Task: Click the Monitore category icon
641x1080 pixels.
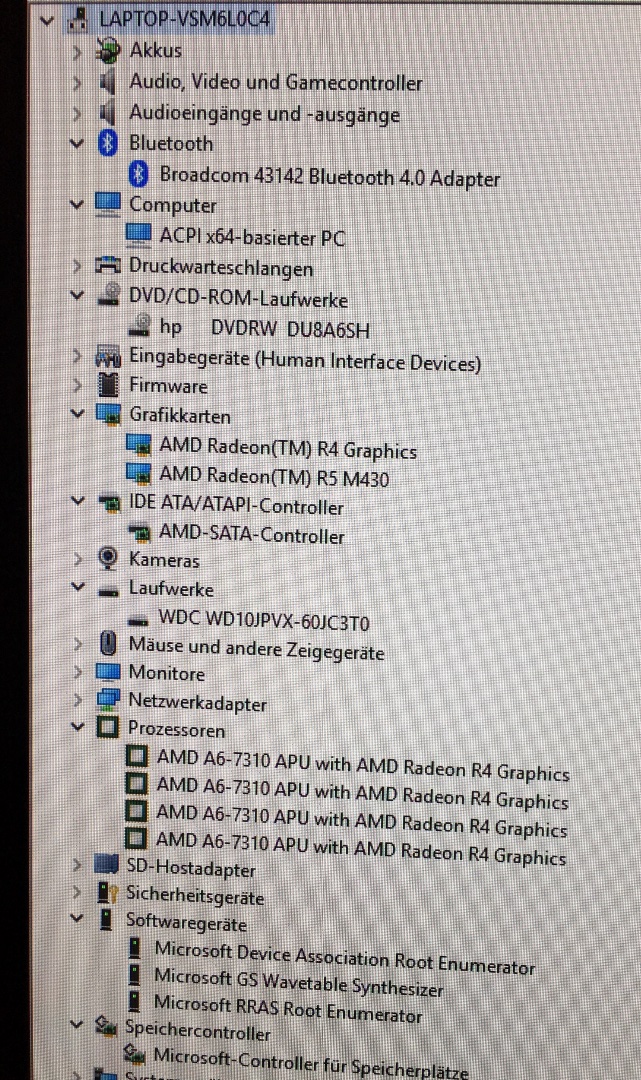Action: pos(108,672)
